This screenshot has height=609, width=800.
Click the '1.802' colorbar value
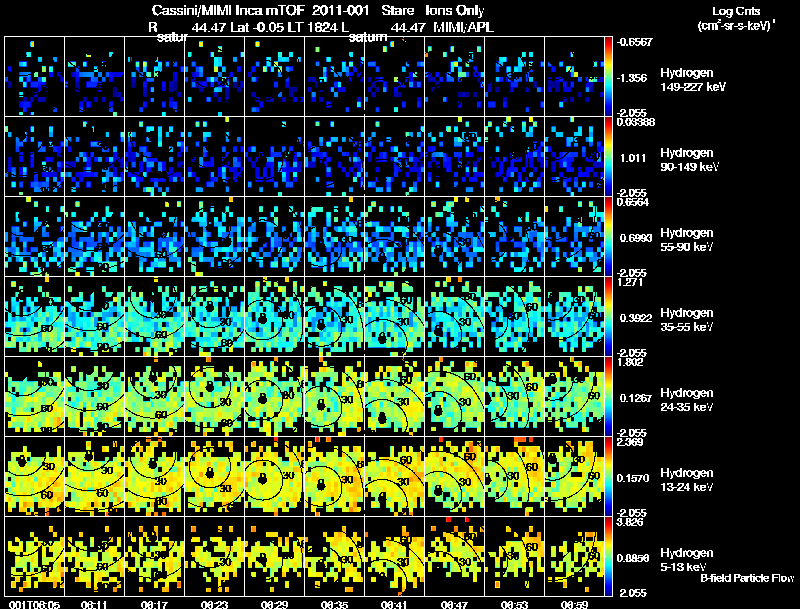tap(630, 362)
